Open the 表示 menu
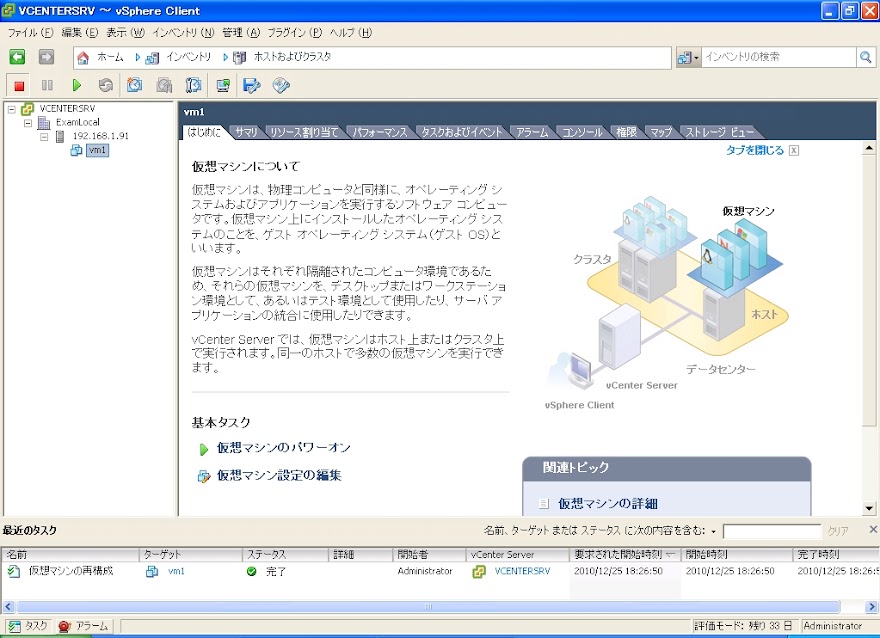Viewport: 880px width, 638px height. (x=126, y=33)
